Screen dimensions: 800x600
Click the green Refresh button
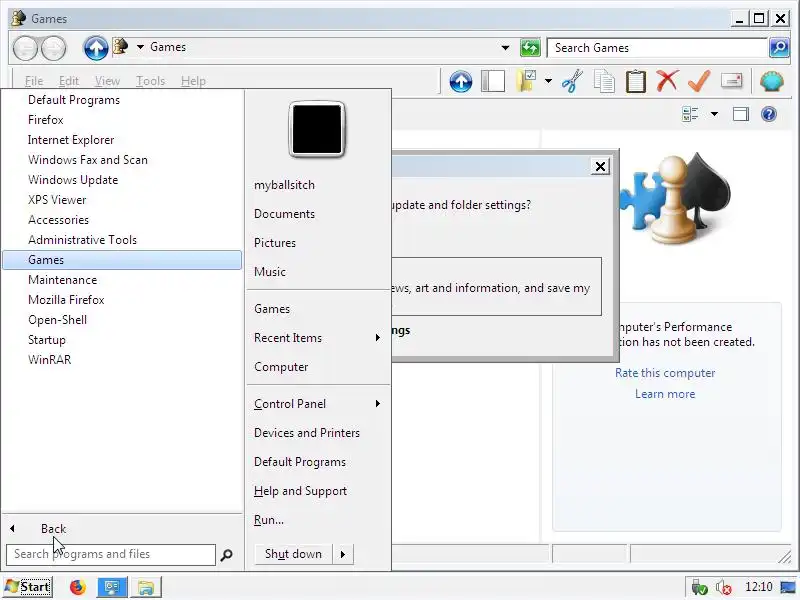530,48
